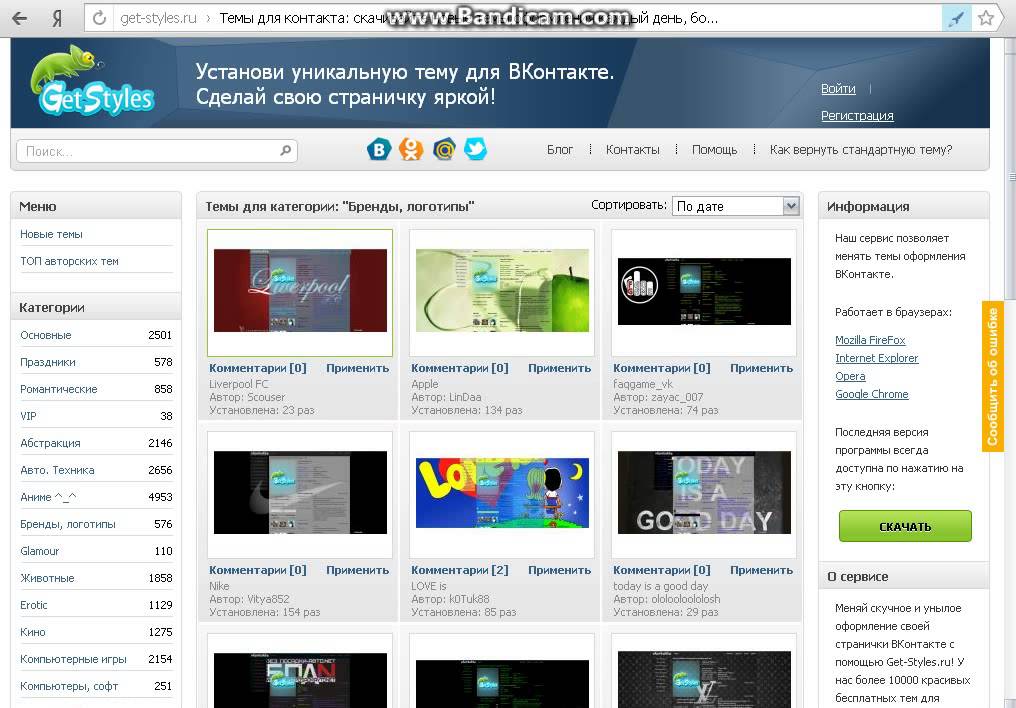Open comments for Liverpool FC theme
This screenshot has width=1016, height=708.
click(x=258, y=368)
